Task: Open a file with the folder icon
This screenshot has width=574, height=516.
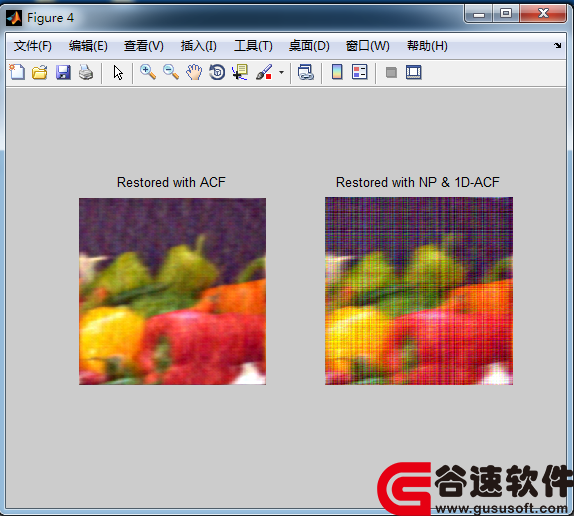Action: coord(40,72)
